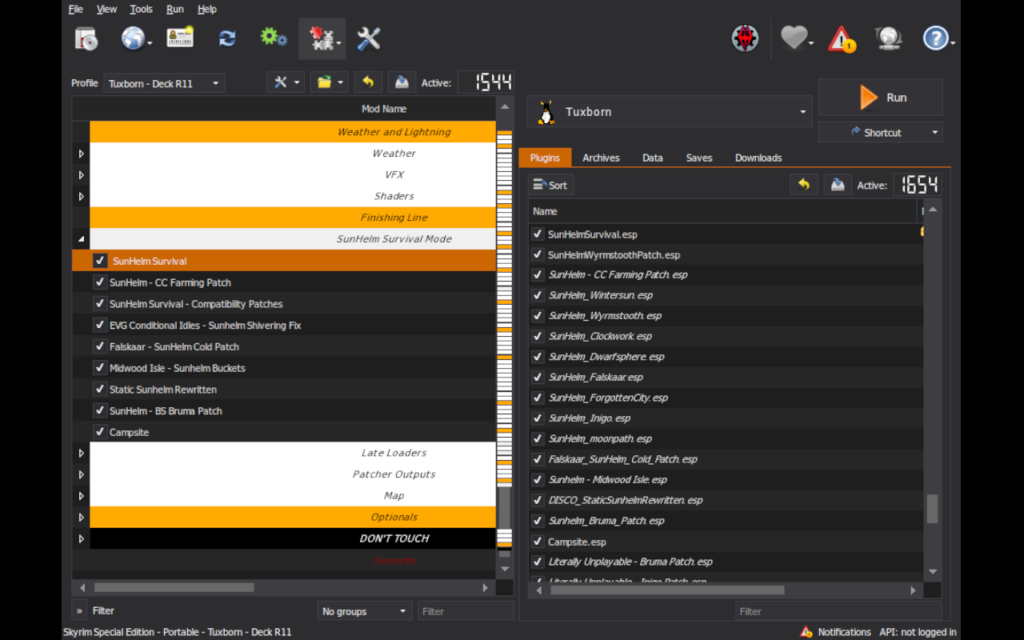The width and height of the screenshot is (1024, 640).
Task: Click the warning triangle notifications icon
Action: (x=842, y=39)
